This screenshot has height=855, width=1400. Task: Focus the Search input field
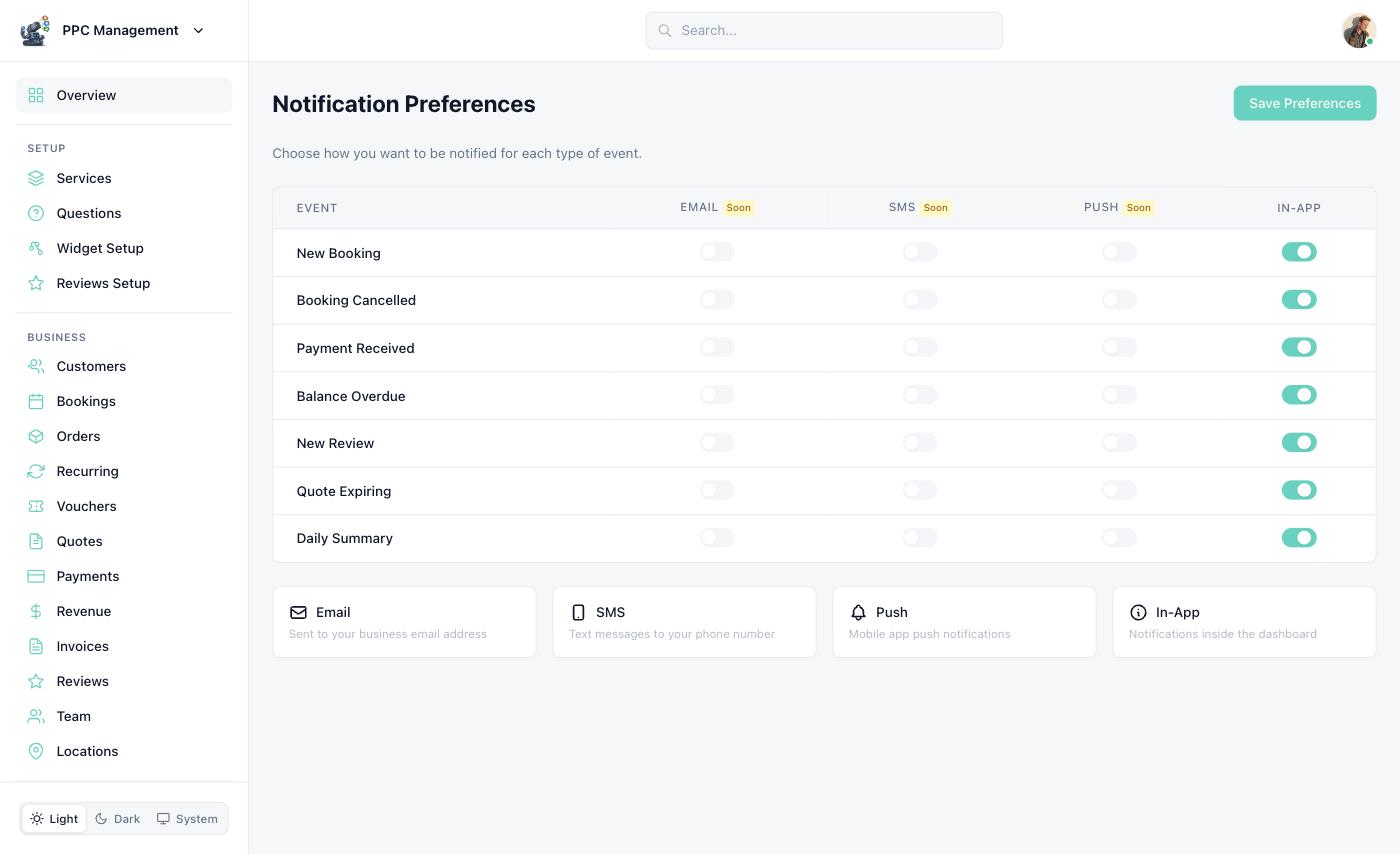tap(824, 31)
